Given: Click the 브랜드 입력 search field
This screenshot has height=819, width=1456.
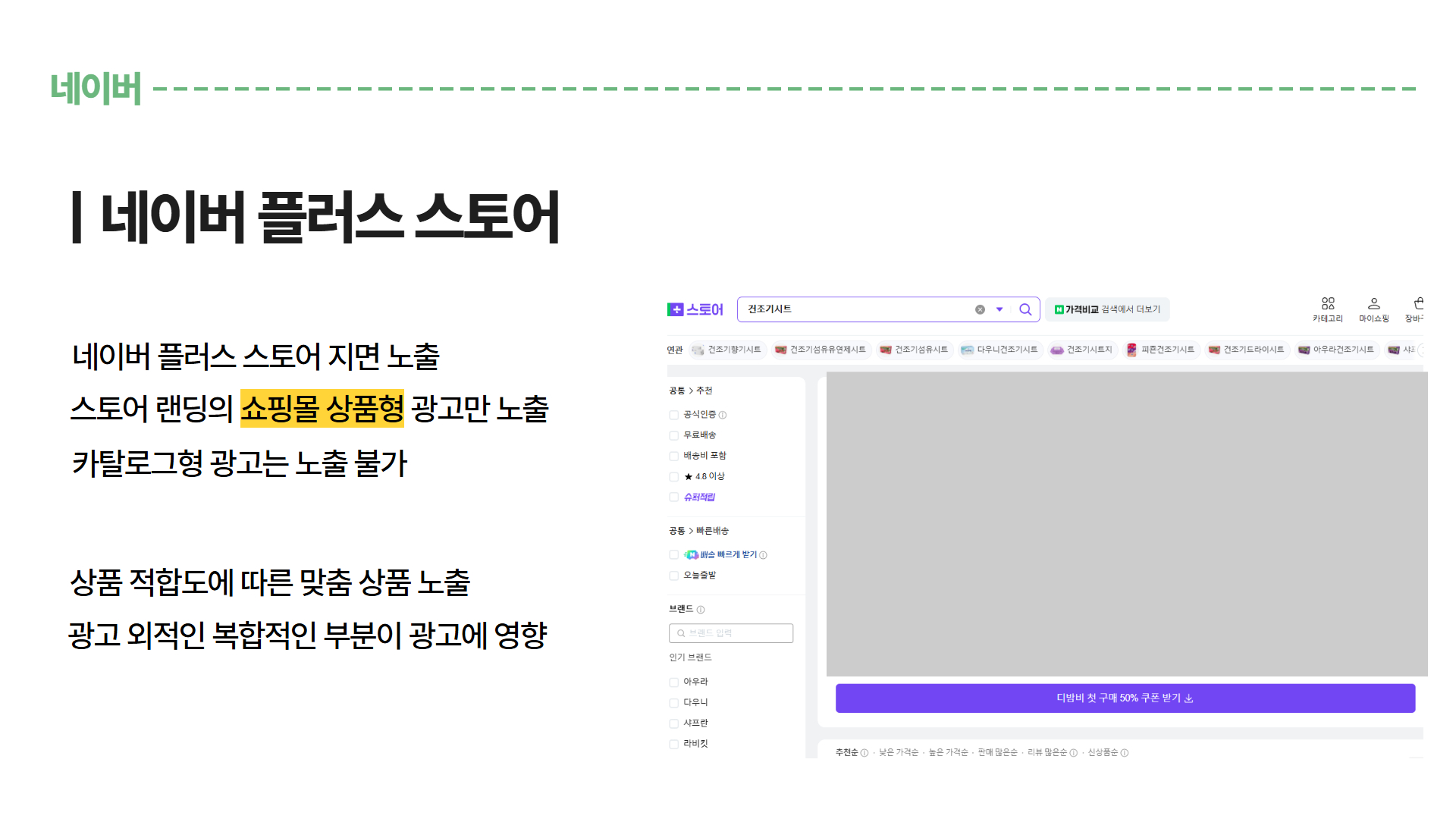Looking at the screenshot, I should pyautogui.click(x=731, y=633).
